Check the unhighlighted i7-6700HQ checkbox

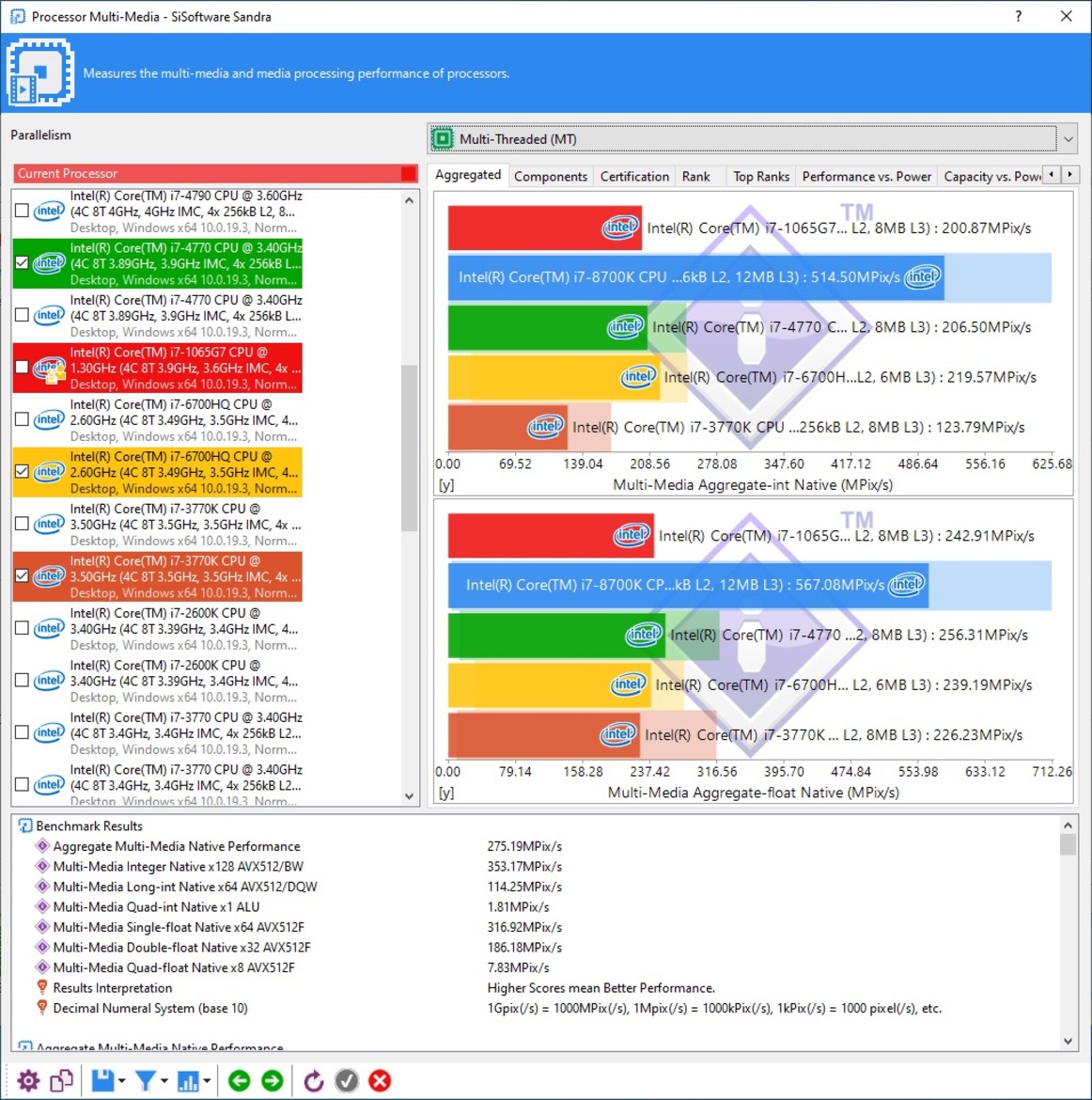pyautogui.click(x=22, y=419)
